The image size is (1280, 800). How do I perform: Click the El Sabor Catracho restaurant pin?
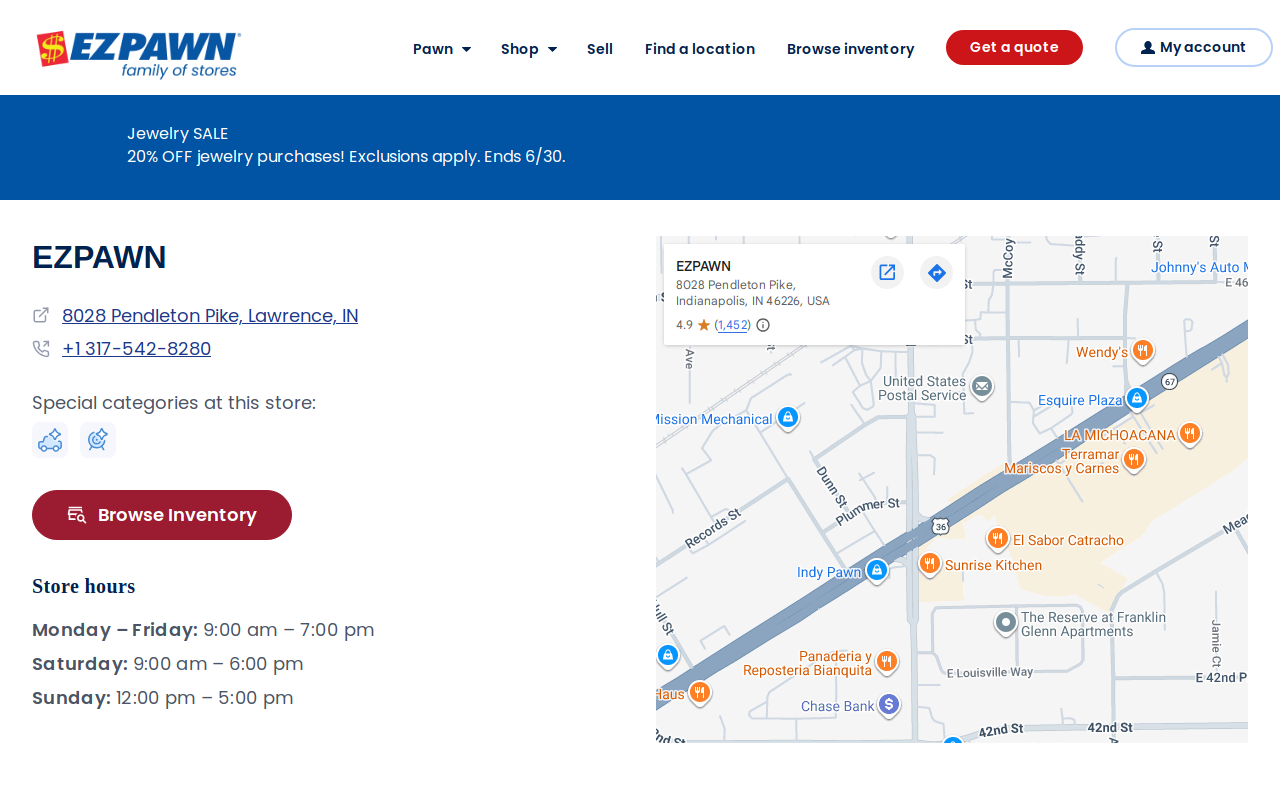997,539
